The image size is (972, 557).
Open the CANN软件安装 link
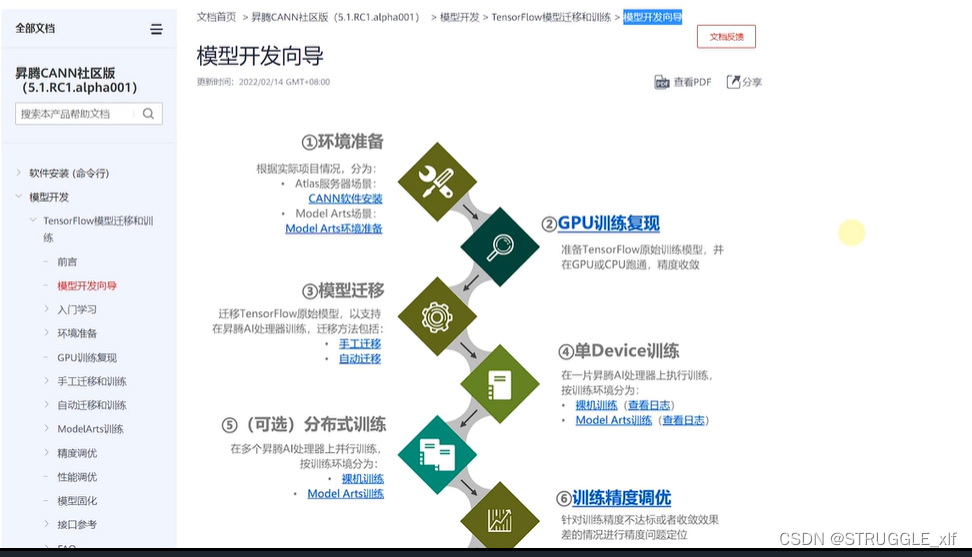coord(345,198)
